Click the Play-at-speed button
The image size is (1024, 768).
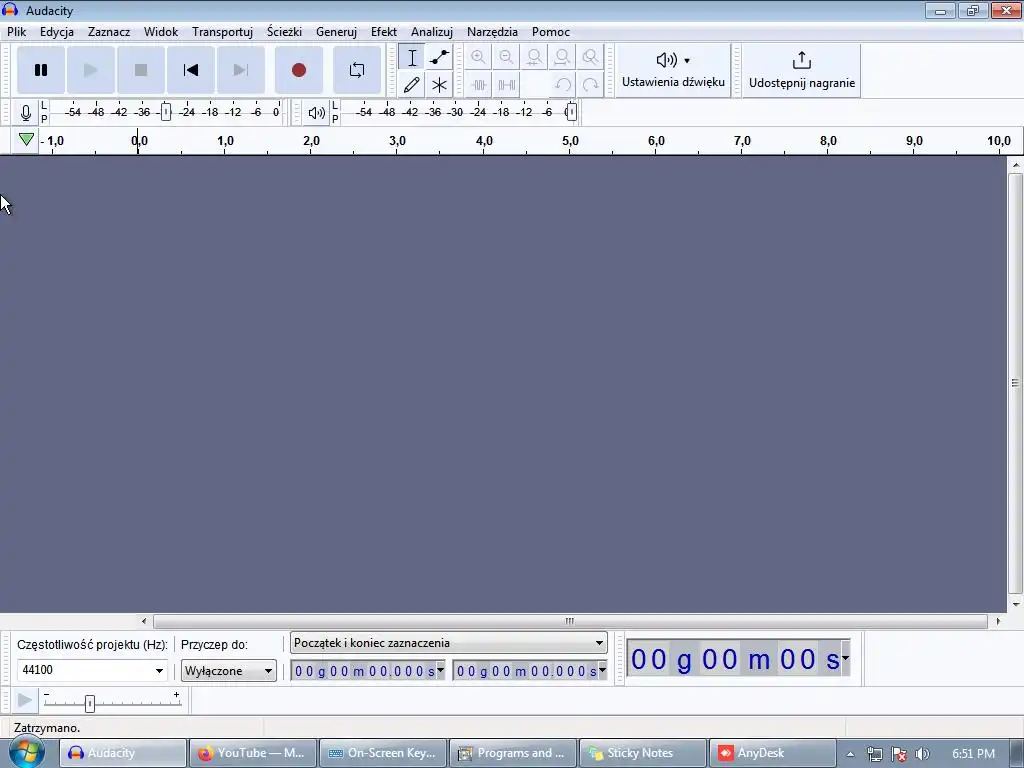(25, 701)
